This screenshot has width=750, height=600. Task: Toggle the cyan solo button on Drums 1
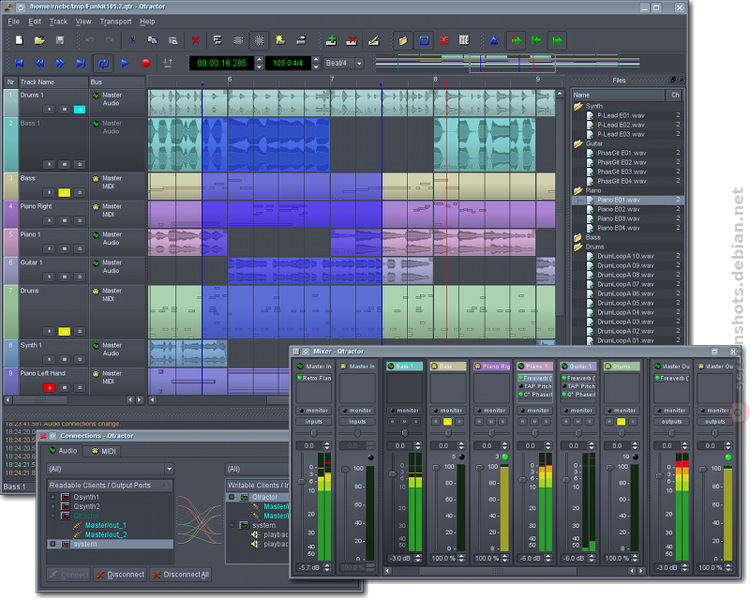tap(79, 110)
